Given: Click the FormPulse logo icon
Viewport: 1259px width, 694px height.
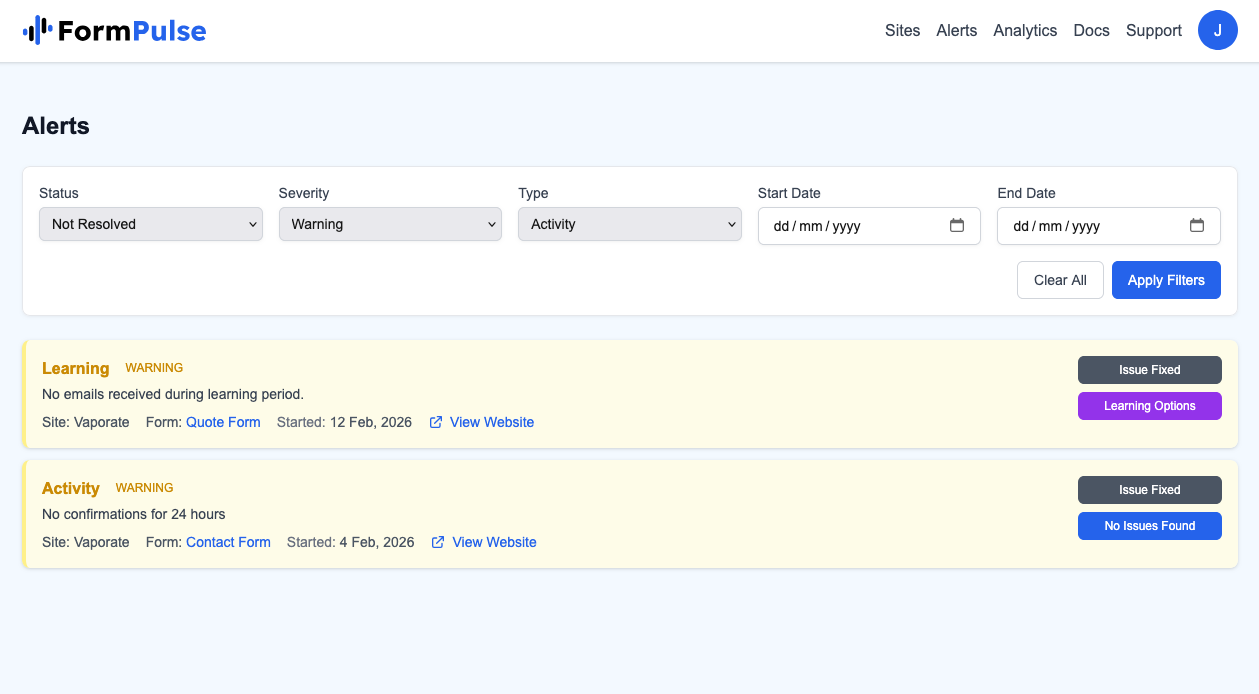Looking at the screenshot, I should click(x=37, y=31).
